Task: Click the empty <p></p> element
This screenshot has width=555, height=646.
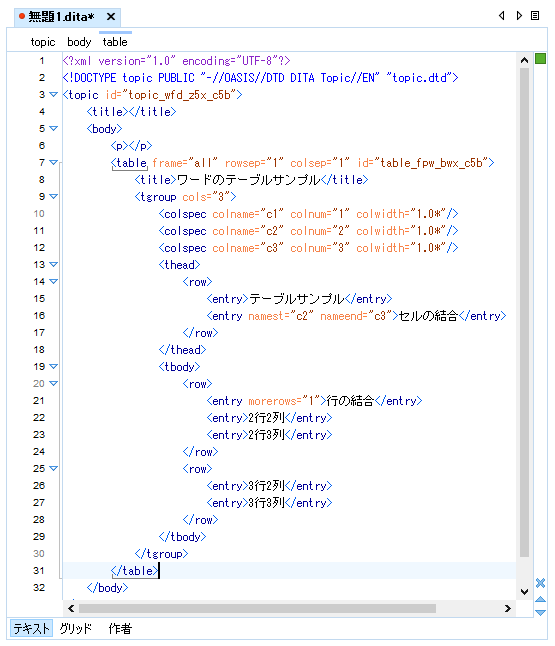Action: point(131,146)
